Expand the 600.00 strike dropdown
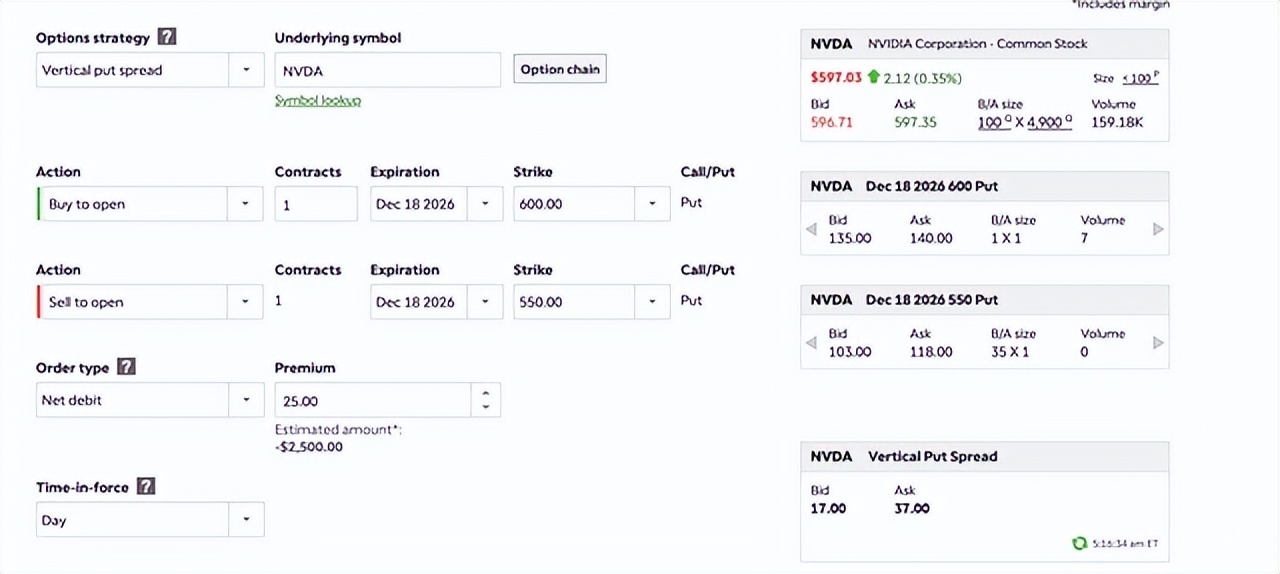 click(x=592, y=204)
